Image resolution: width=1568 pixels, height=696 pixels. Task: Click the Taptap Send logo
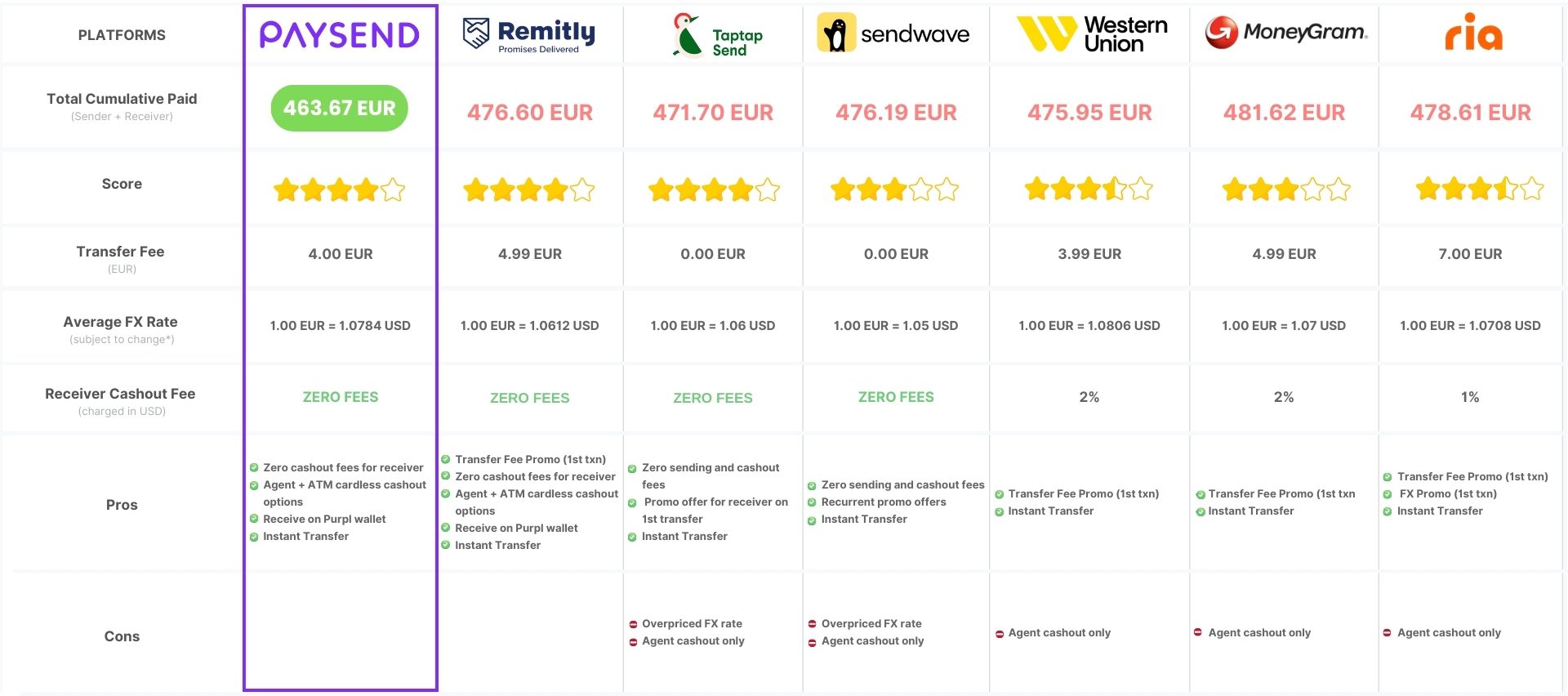pos(716,36)
